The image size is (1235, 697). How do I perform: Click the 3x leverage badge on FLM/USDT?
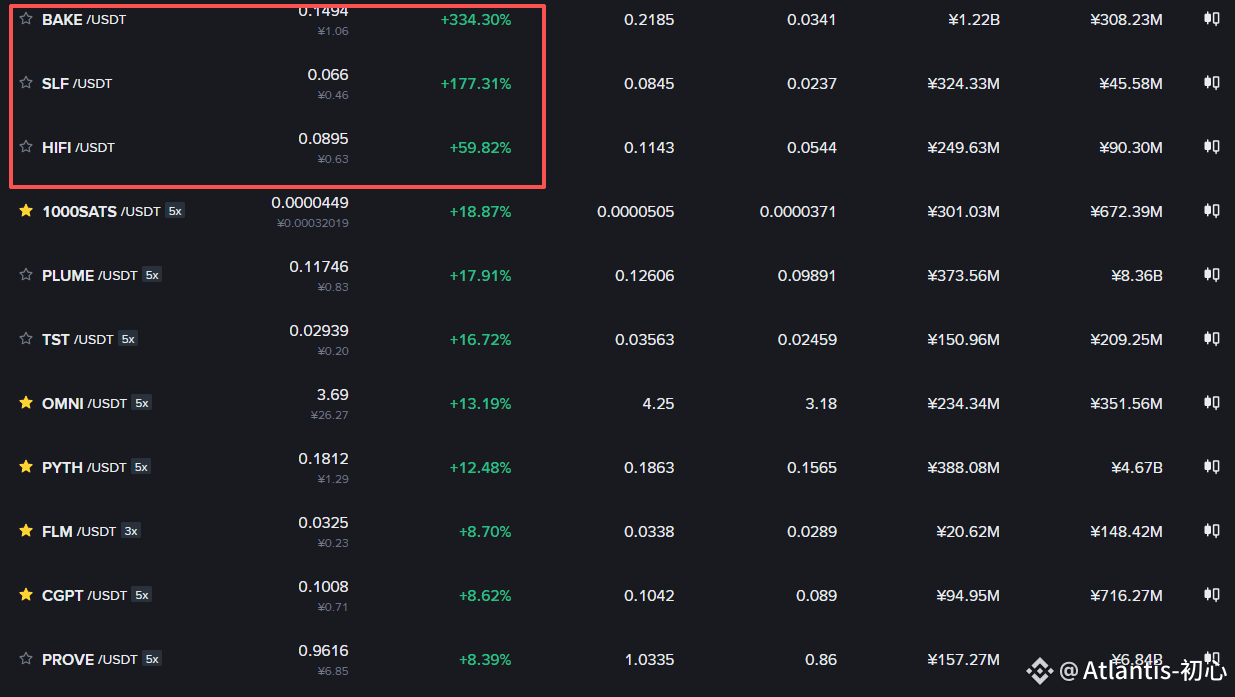point(130,531)
